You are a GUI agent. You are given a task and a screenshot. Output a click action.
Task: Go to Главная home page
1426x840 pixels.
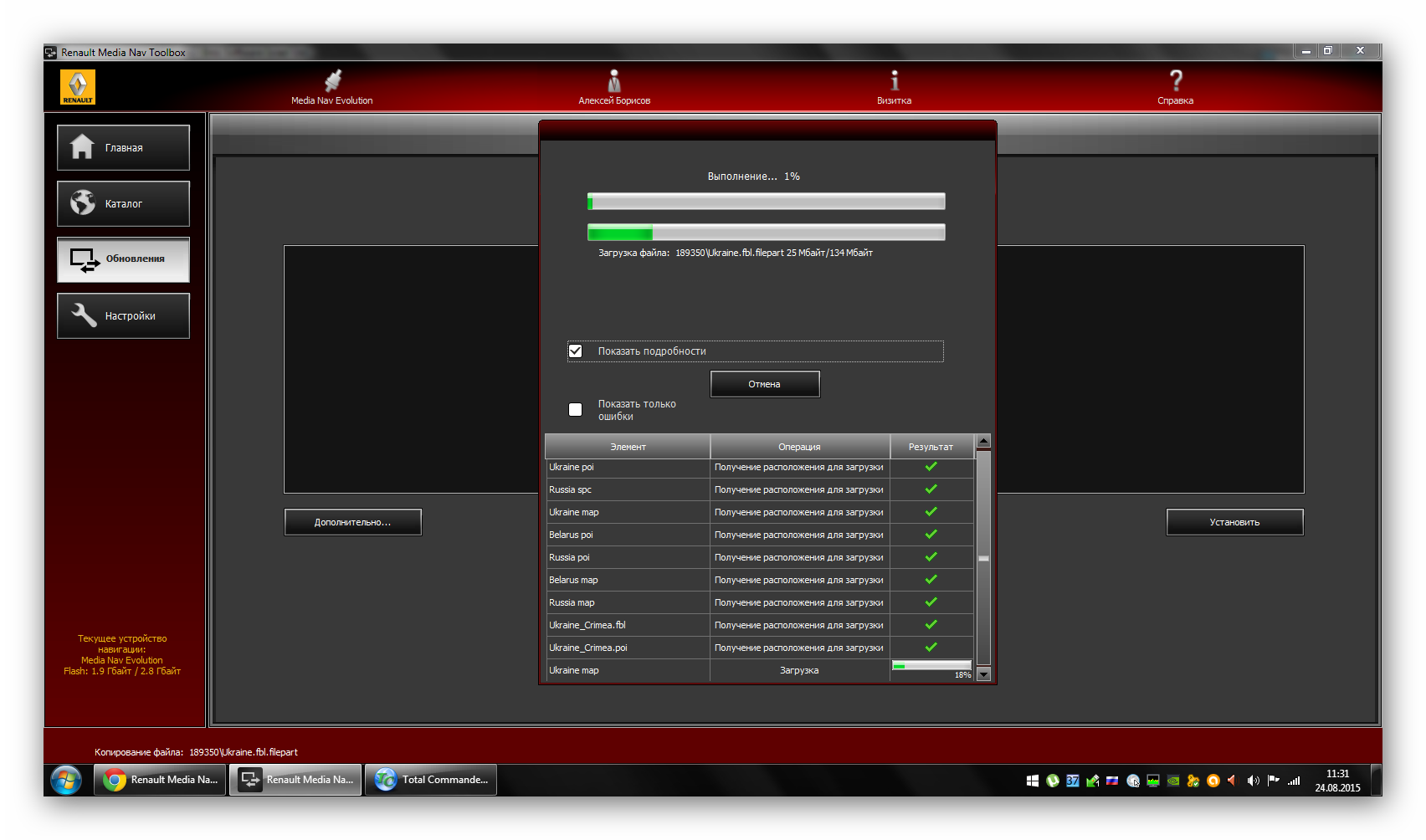tap(123, 148)
